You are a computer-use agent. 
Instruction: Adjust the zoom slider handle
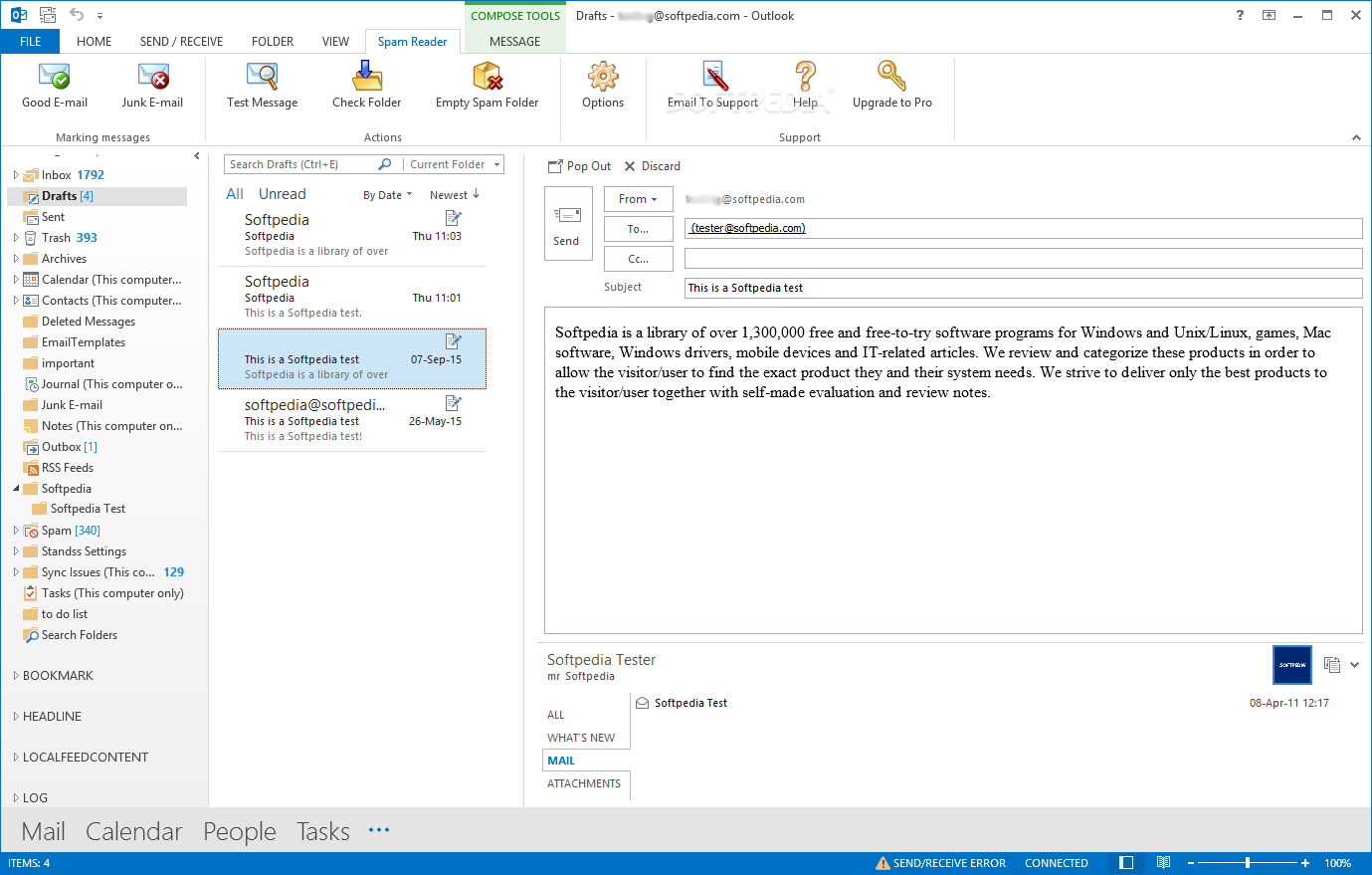1248,863
